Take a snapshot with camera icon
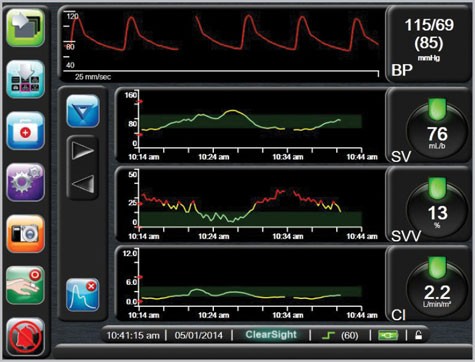 25,234
